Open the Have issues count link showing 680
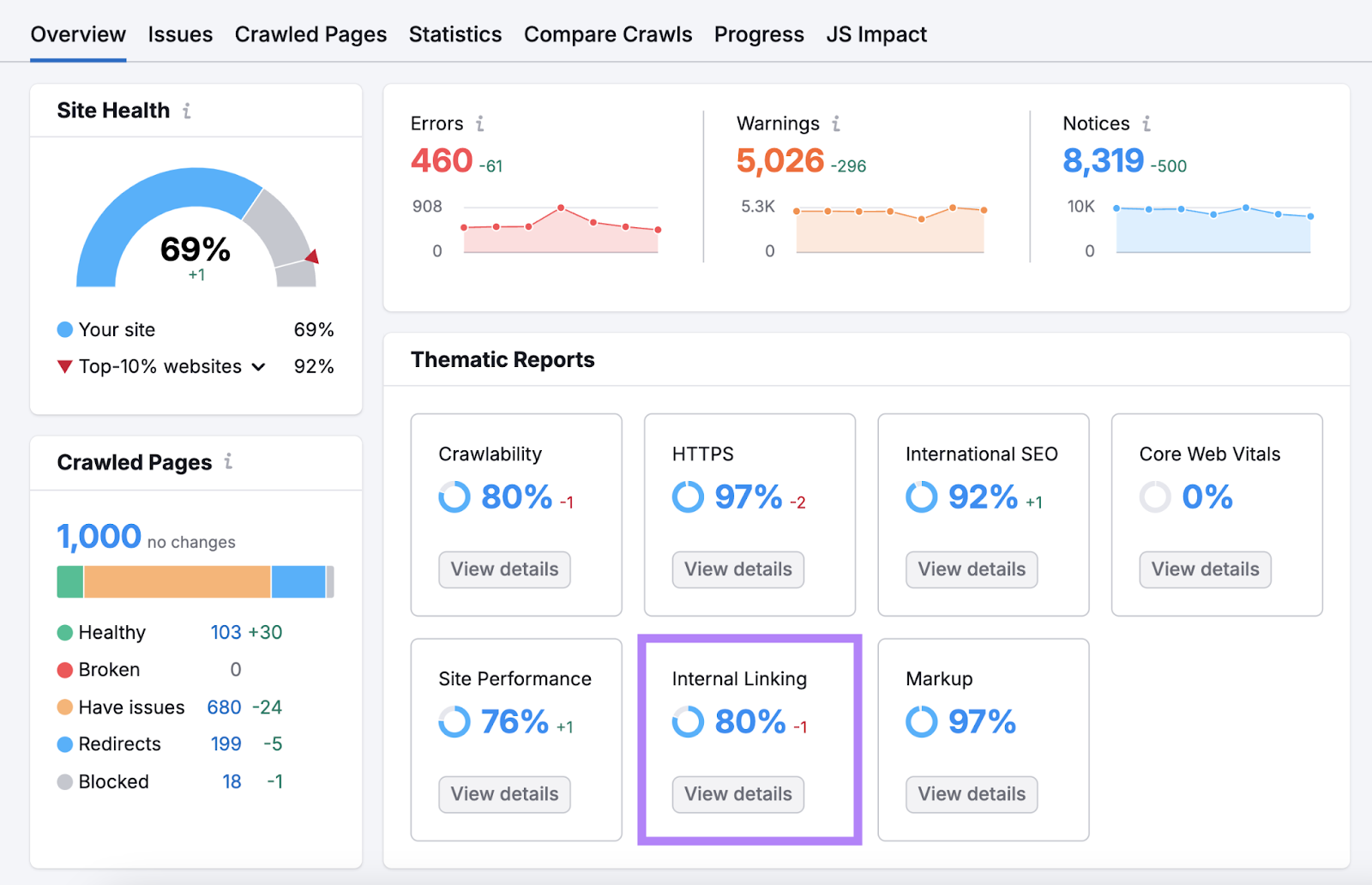 click(224, 707)
